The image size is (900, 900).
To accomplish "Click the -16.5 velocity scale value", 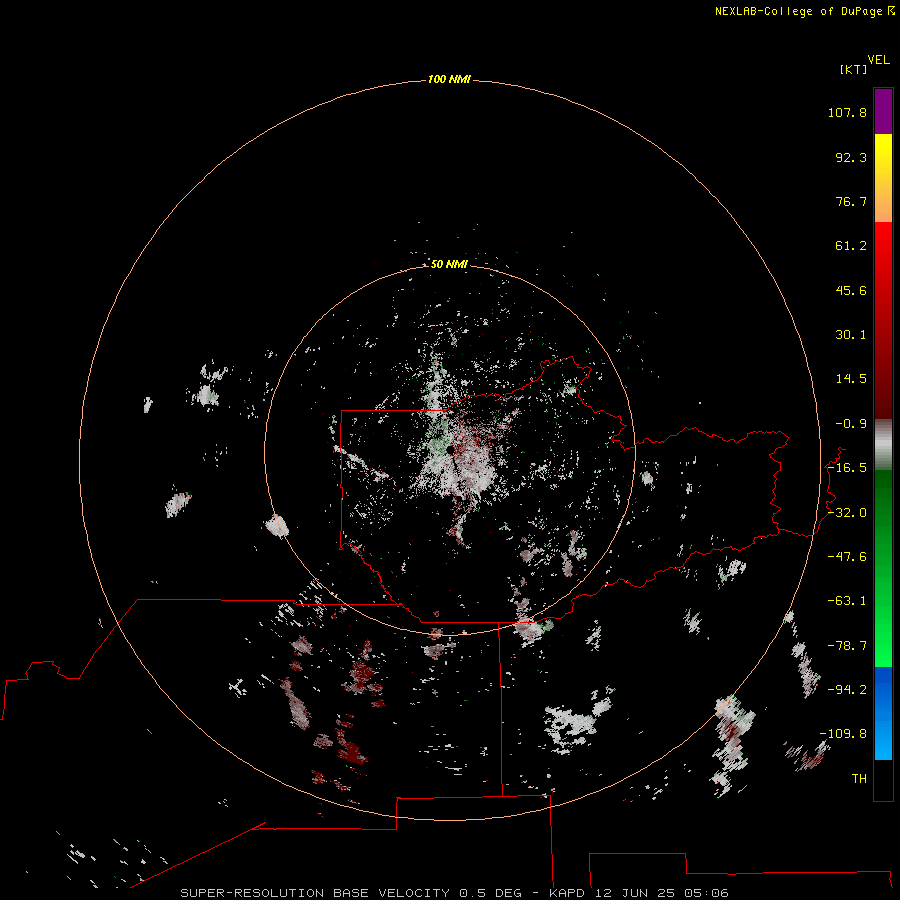I will coord(847,468).
